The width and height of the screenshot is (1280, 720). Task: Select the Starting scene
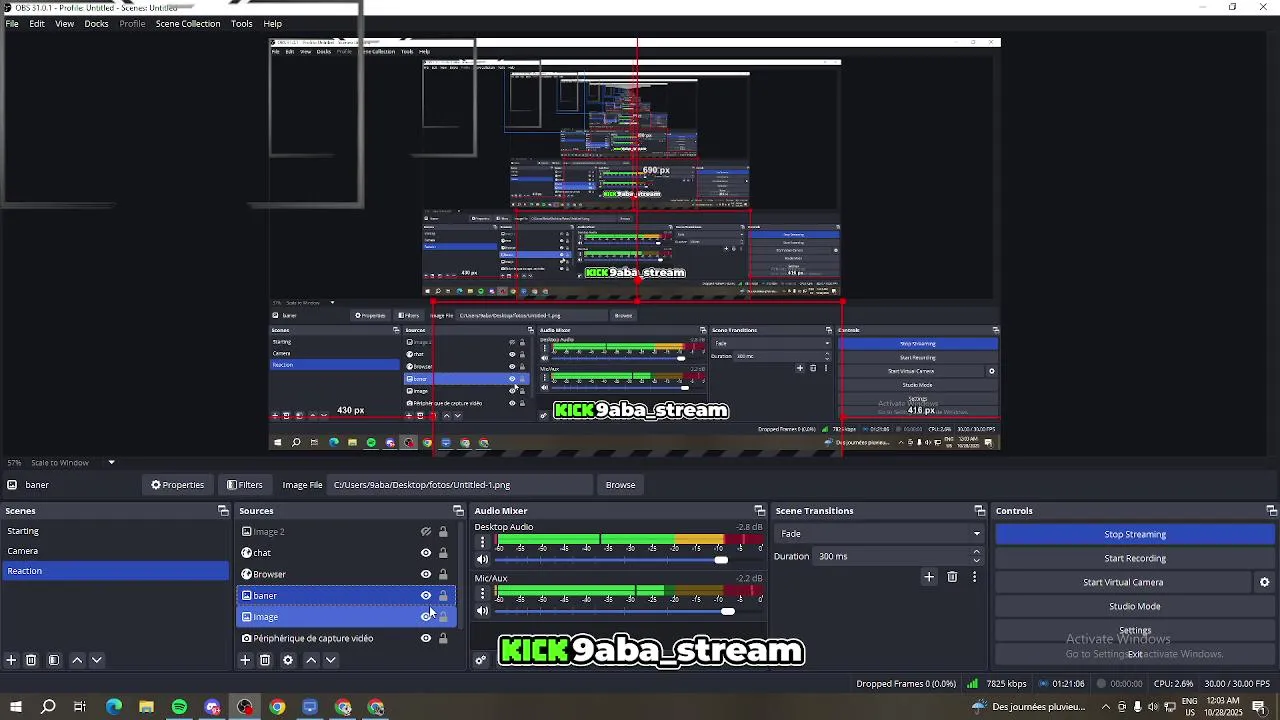pos(115,531)
